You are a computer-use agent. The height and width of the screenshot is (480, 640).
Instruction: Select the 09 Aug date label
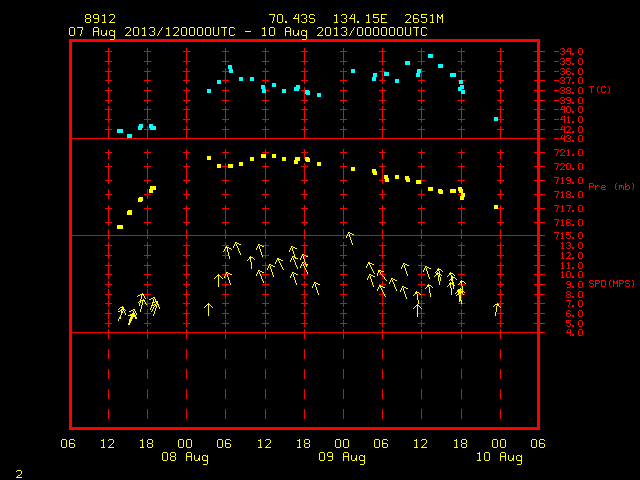342,457
